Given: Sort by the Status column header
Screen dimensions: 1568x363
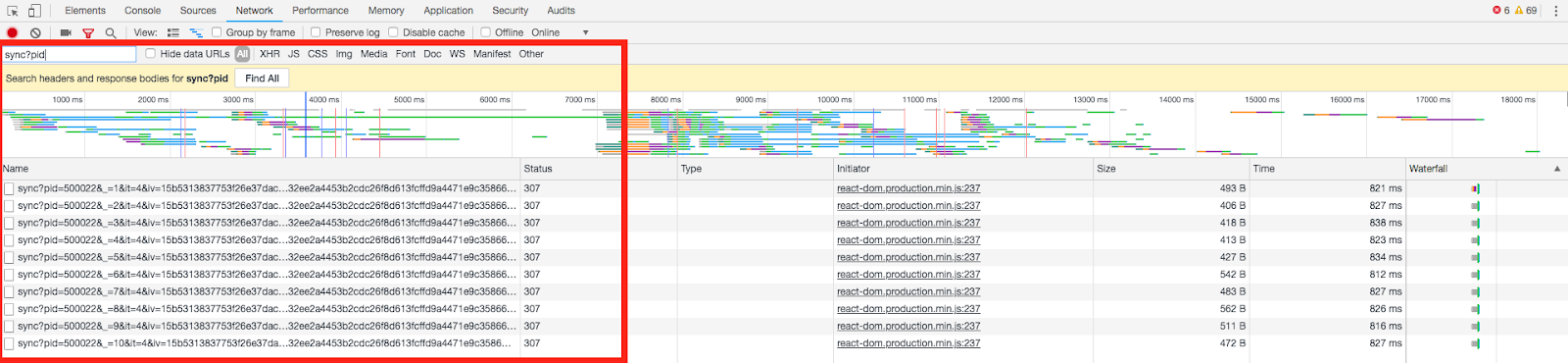Looking at the screenshot, I should click(599, 169).
